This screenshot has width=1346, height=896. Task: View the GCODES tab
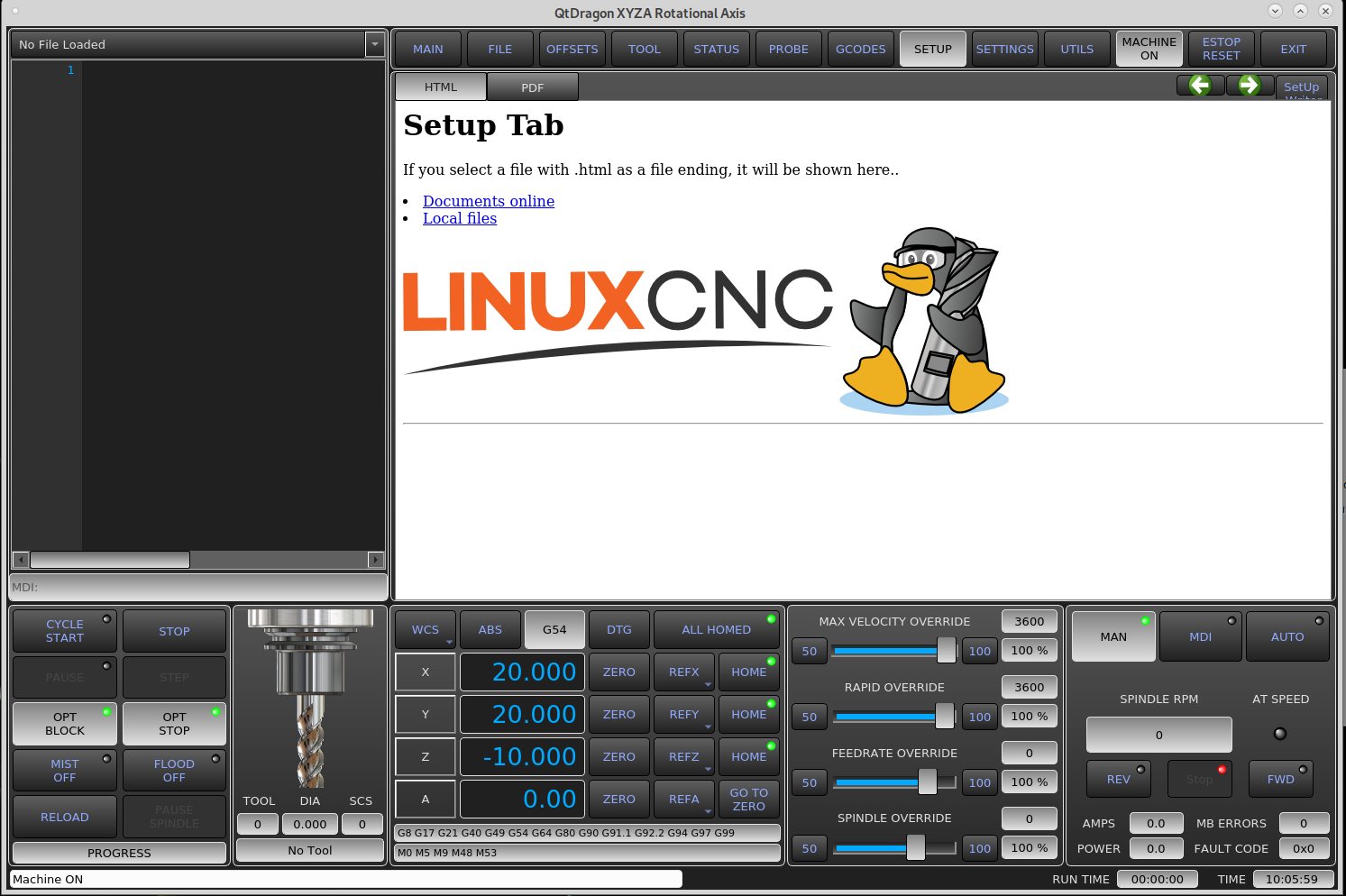click(861, 49)
